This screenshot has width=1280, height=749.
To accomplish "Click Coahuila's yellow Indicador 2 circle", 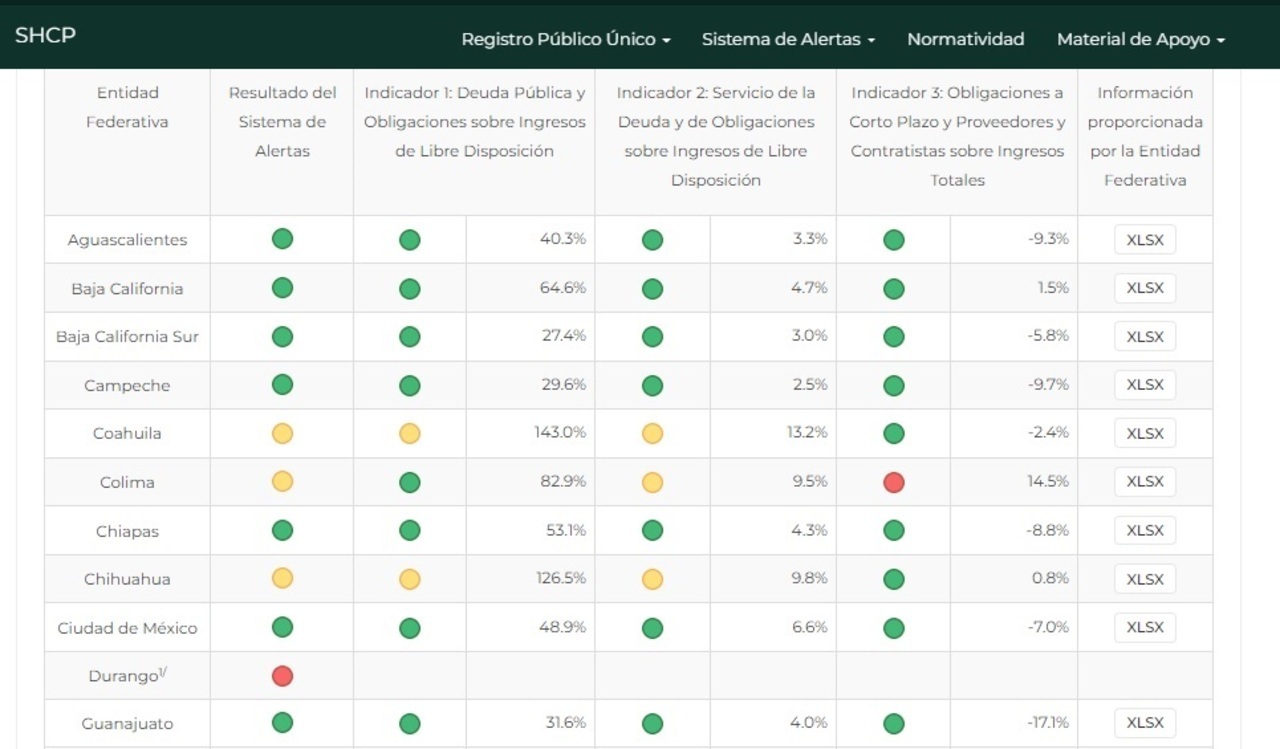I will (652, 433).
